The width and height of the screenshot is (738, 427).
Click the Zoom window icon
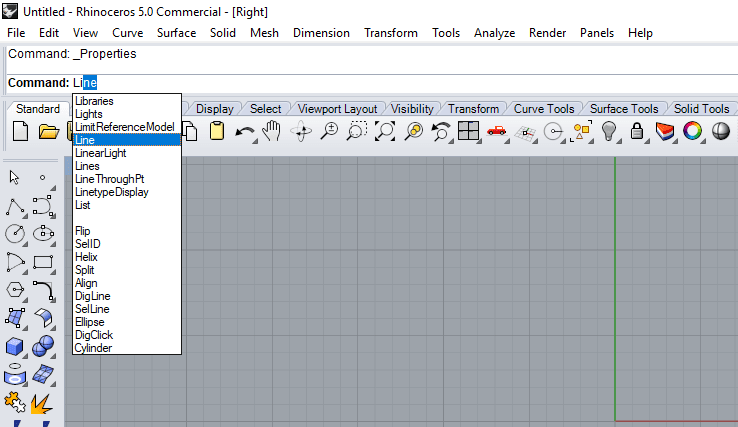tap(357, 131)
